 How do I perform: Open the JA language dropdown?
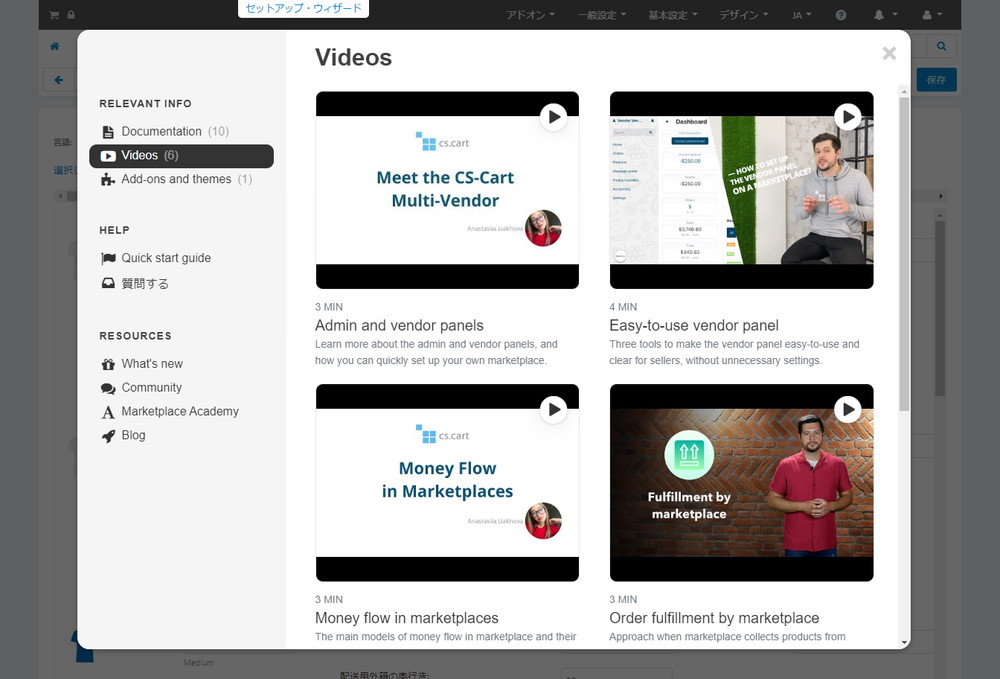802,15
